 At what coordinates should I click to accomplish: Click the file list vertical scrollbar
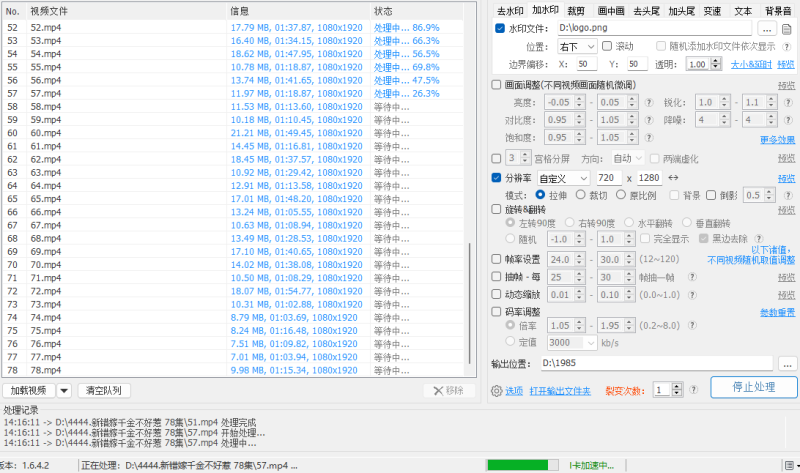click(x=470, y=300)
